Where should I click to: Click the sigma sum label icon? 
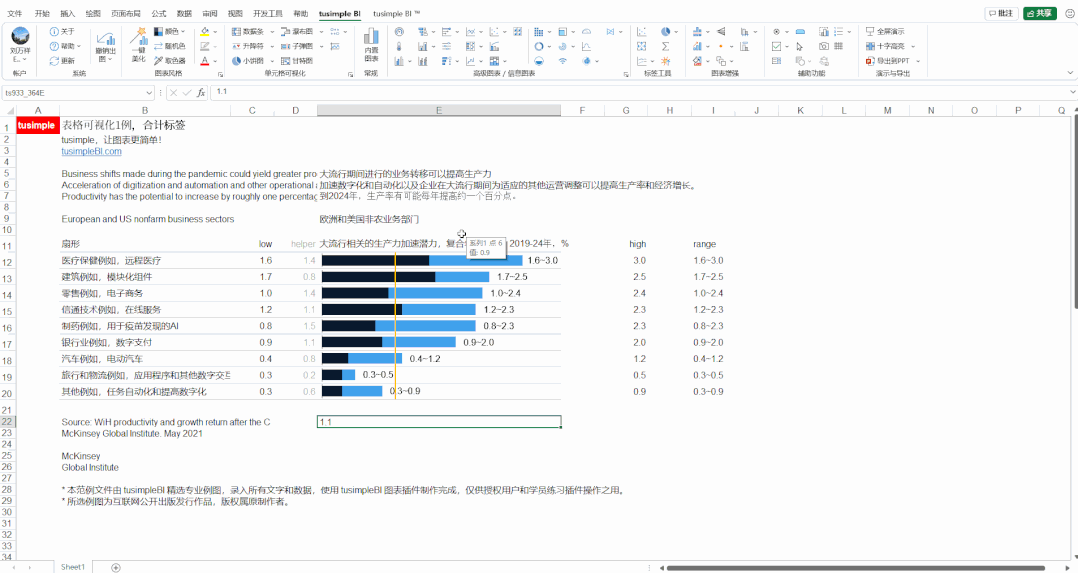click(666, 46)
